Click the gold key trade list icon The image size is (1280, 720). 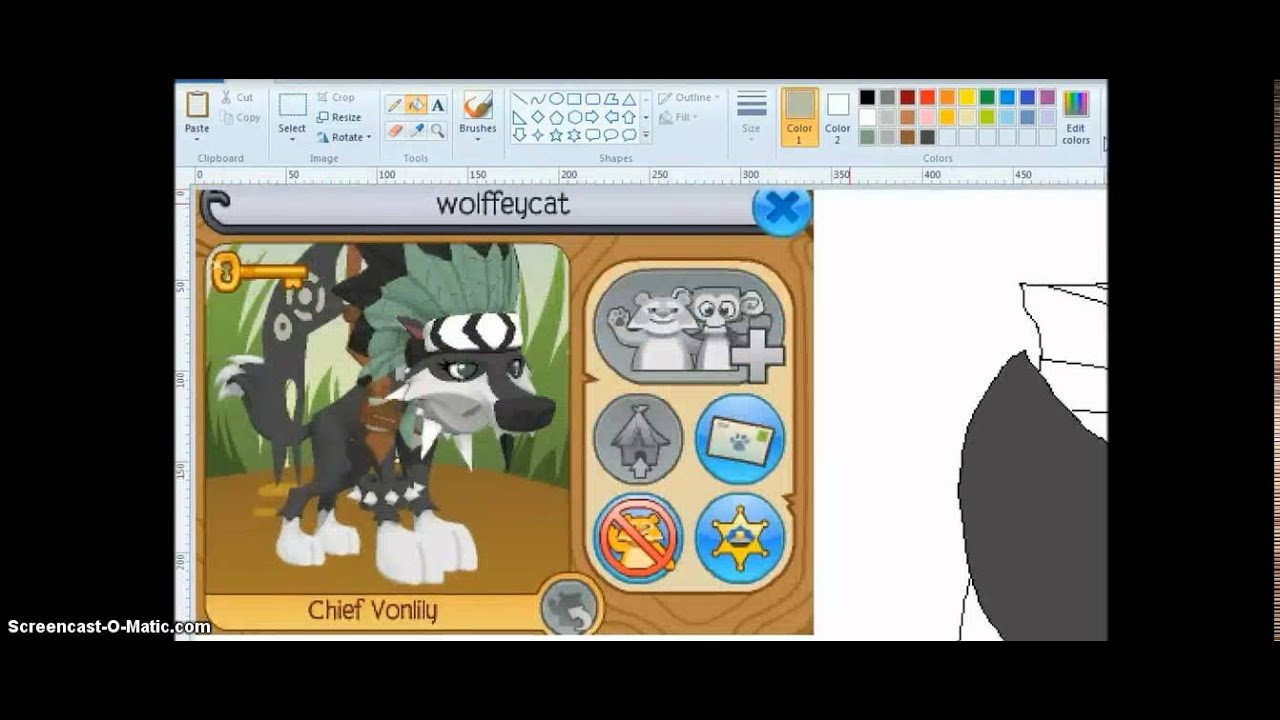[x=258, y=271]
